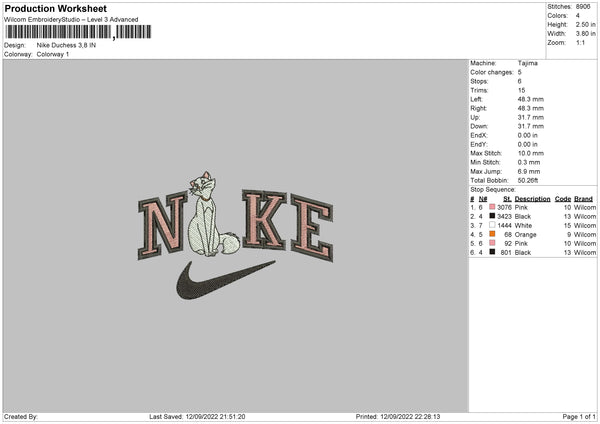Click the Height value '2.50 in'

(585, 24)
